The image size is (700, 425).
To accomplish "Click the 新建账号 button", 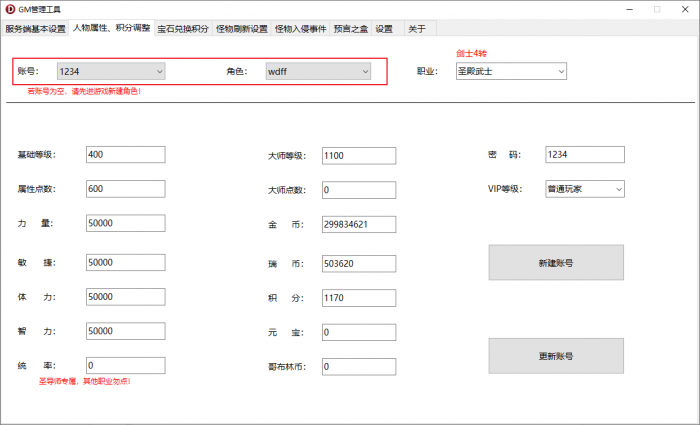I will pyautogui.click(x=555, y=263).
